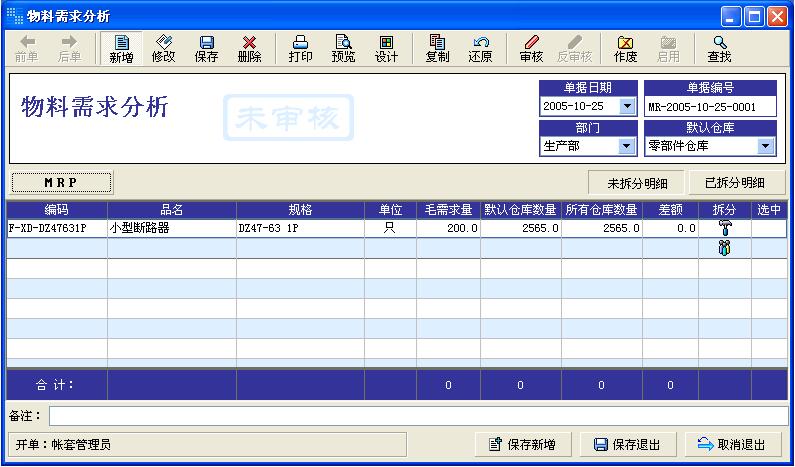Viewport: 795px width, 467px height.
Task: Switch to the 已拆分明细 tab
Action: point(734,183)
